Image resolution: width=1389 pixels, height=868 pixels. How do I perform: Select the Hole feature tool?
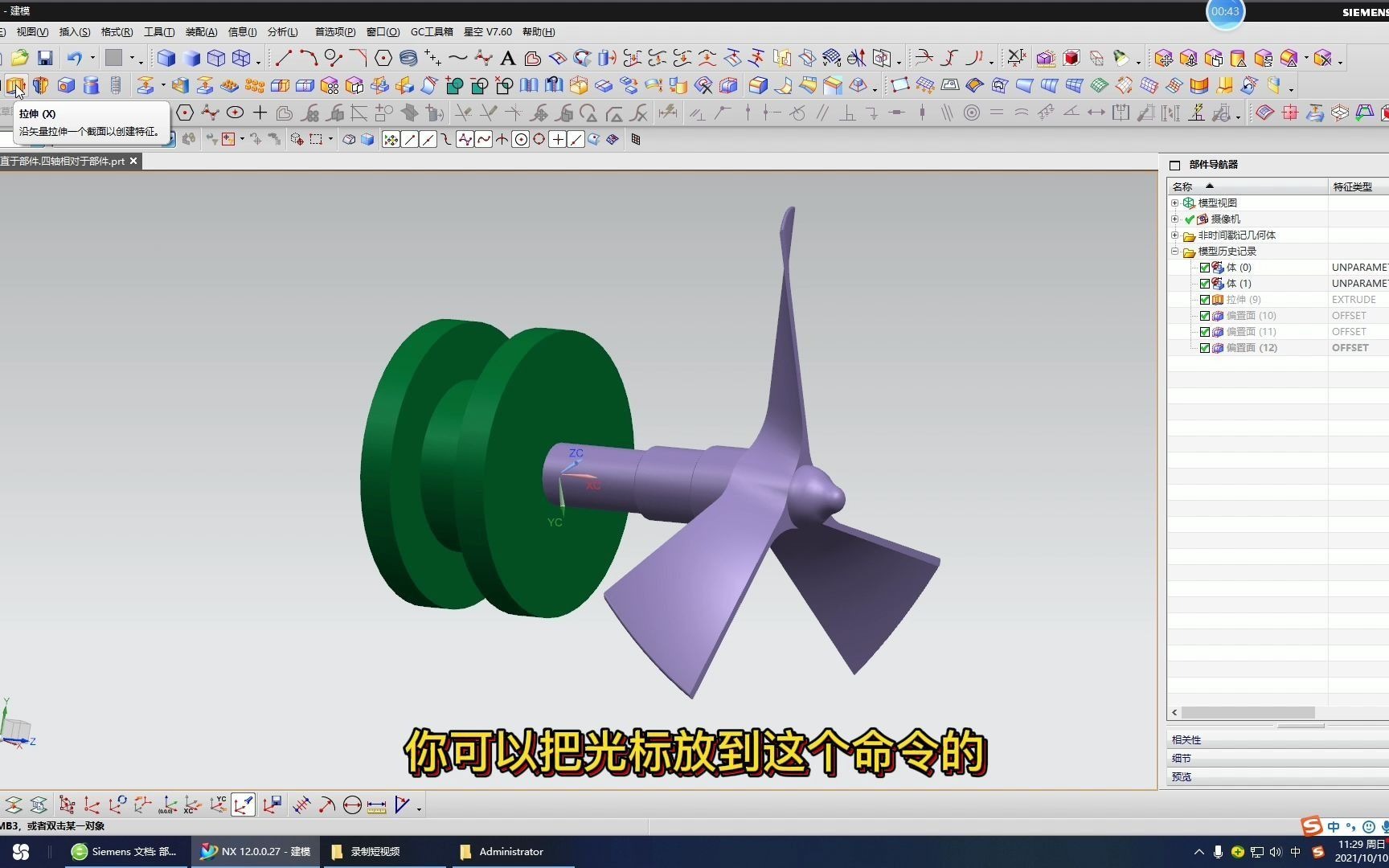pyautogui.click(x=66, y=84)
